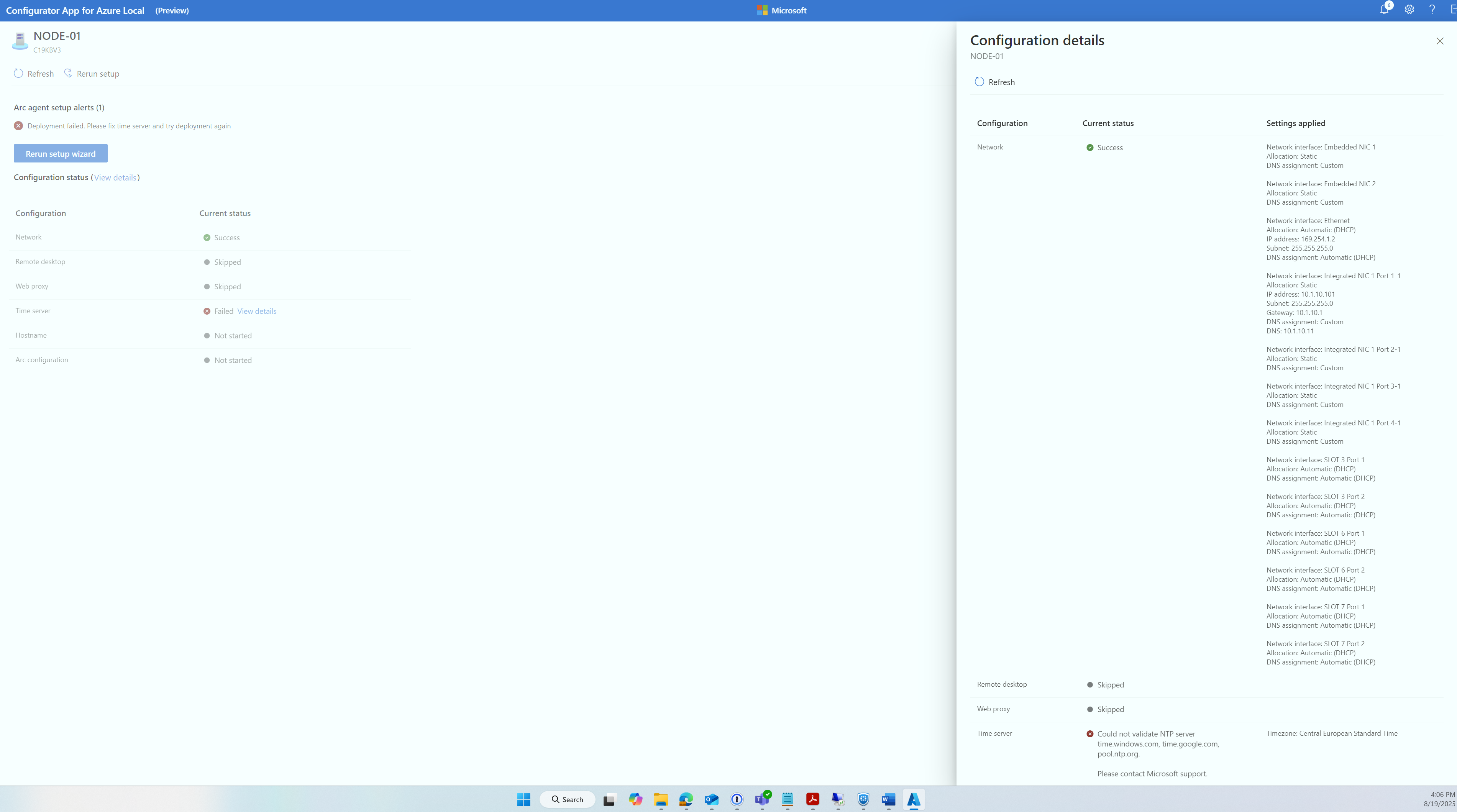Open Microsoft Word from the taskbar
The width and height of the screenshot is (1457, 812).
889,799
